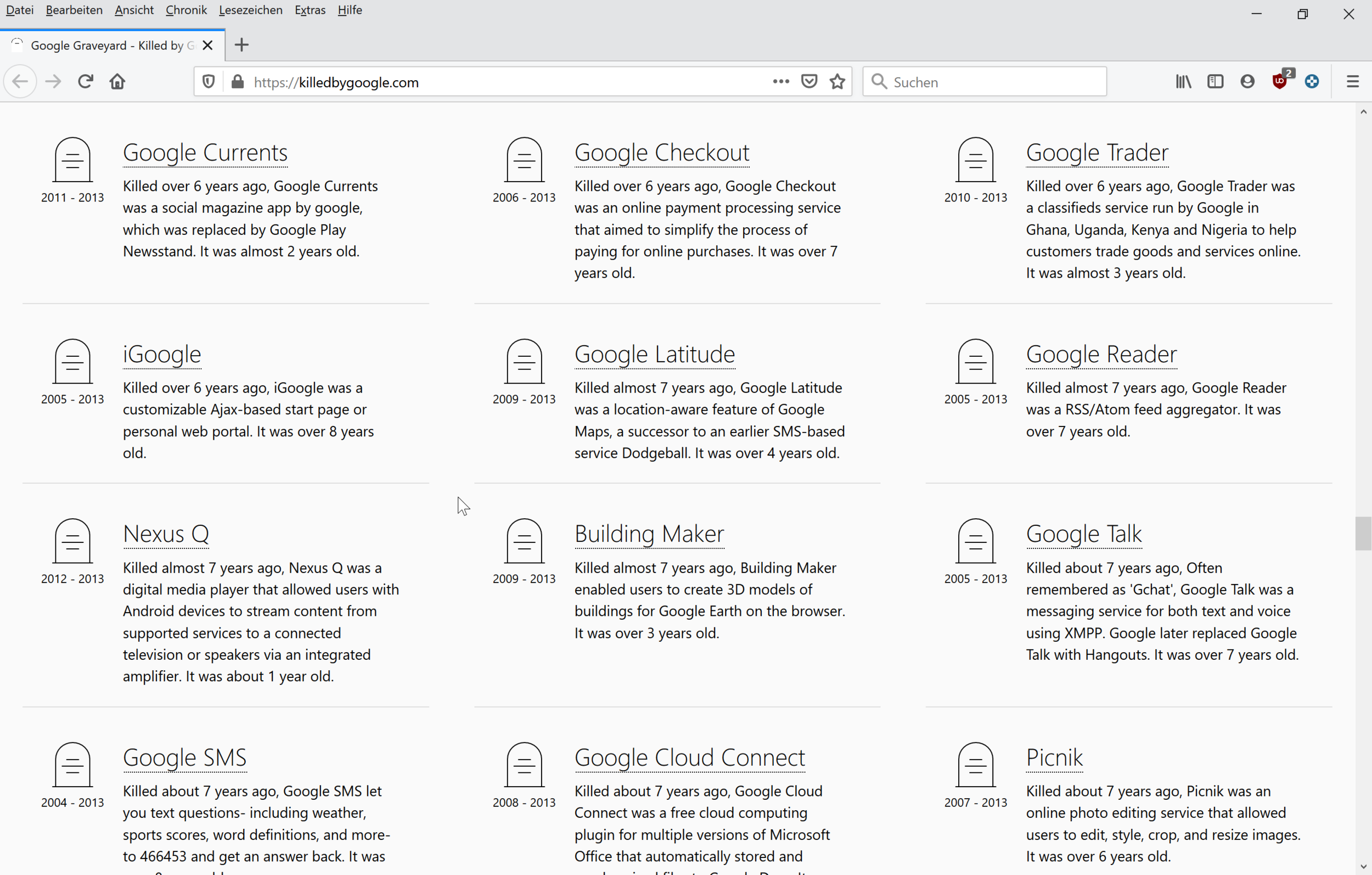
Task: Reload the current page
Action: tap(86, 81)
